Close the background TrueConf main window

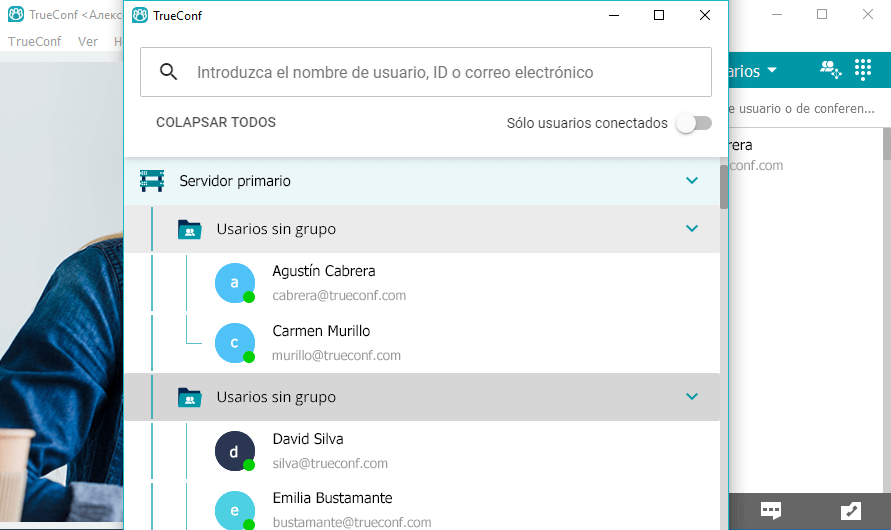(868, 14)
